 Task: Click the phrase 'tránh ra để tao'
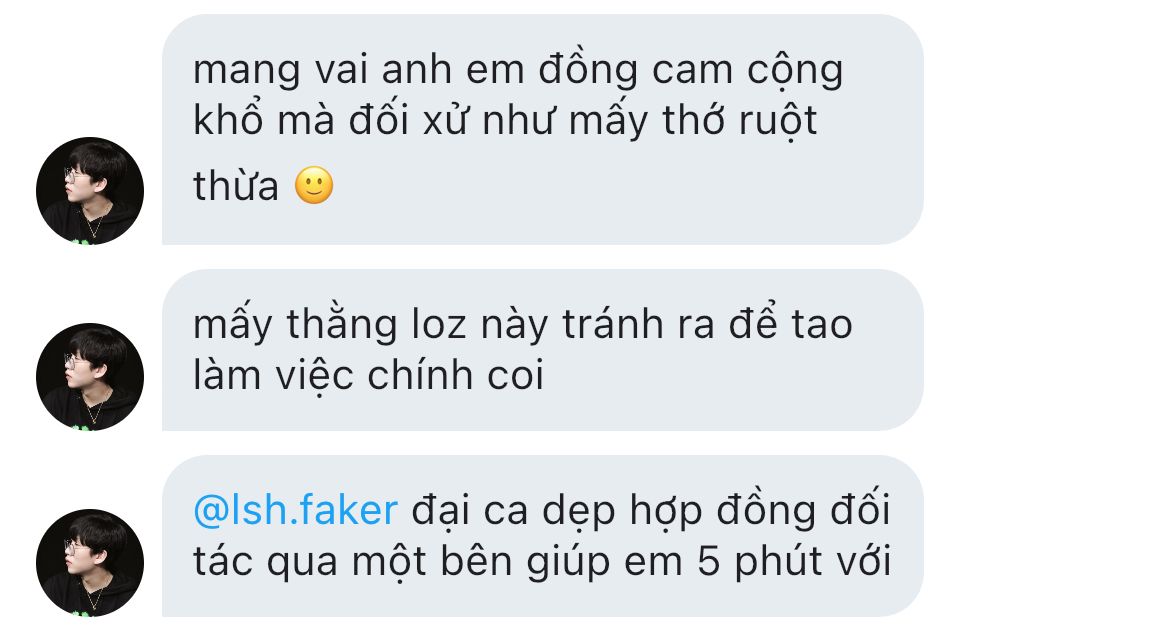tap(707, 325)
